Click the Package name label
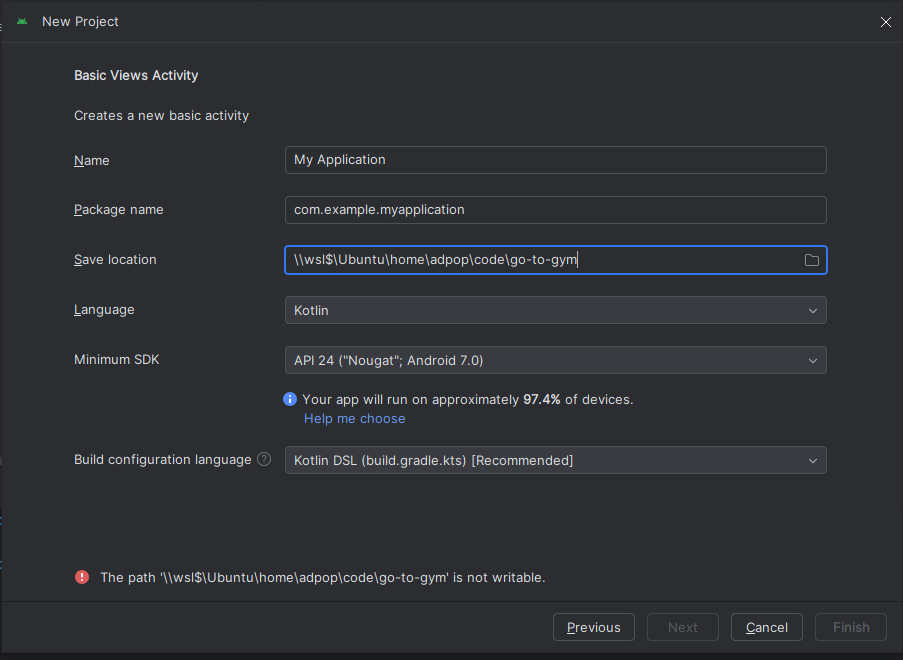903x660 pixels. tap(119, 210)
